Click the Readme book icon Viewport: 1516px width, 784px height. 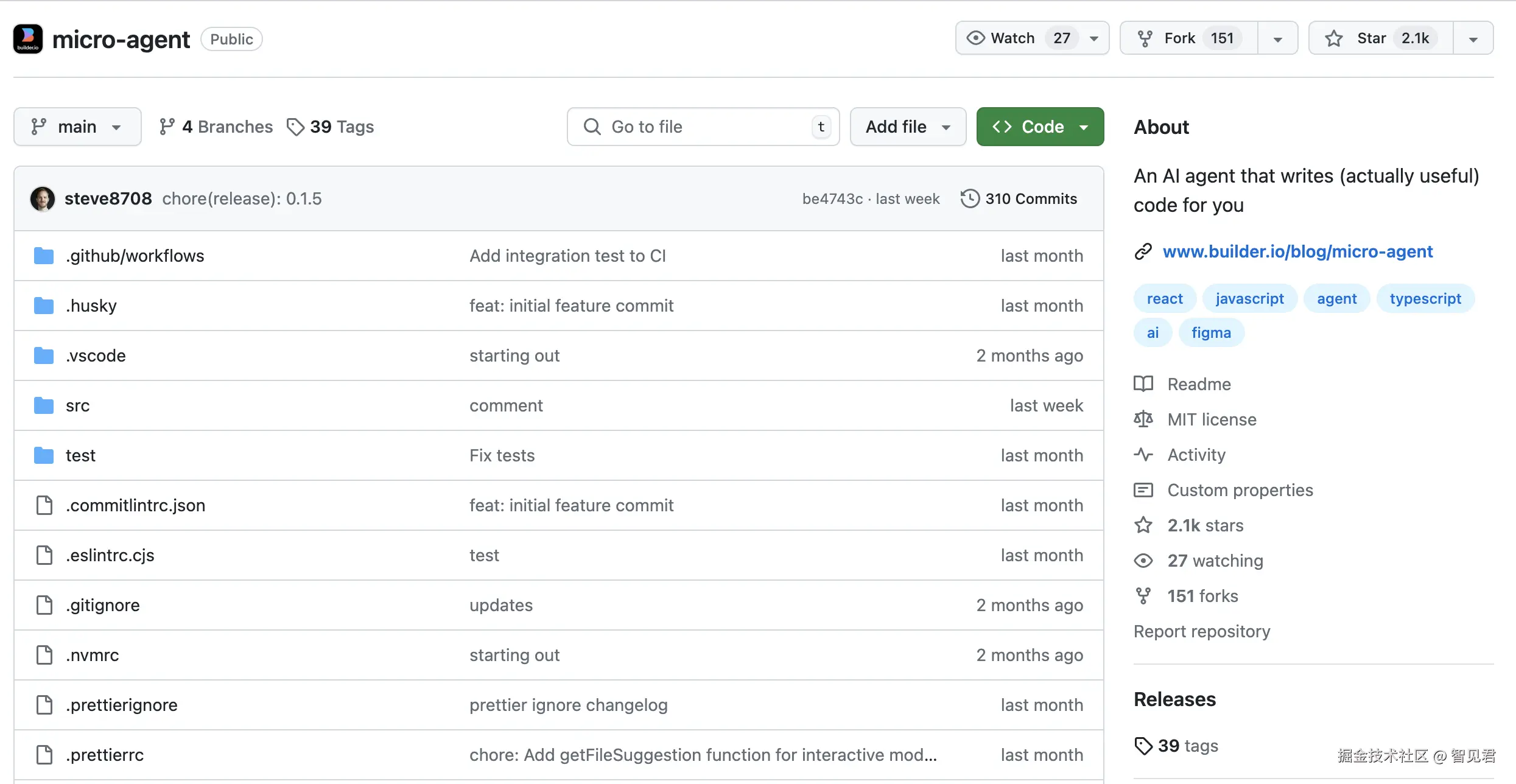click(1143, 384)
